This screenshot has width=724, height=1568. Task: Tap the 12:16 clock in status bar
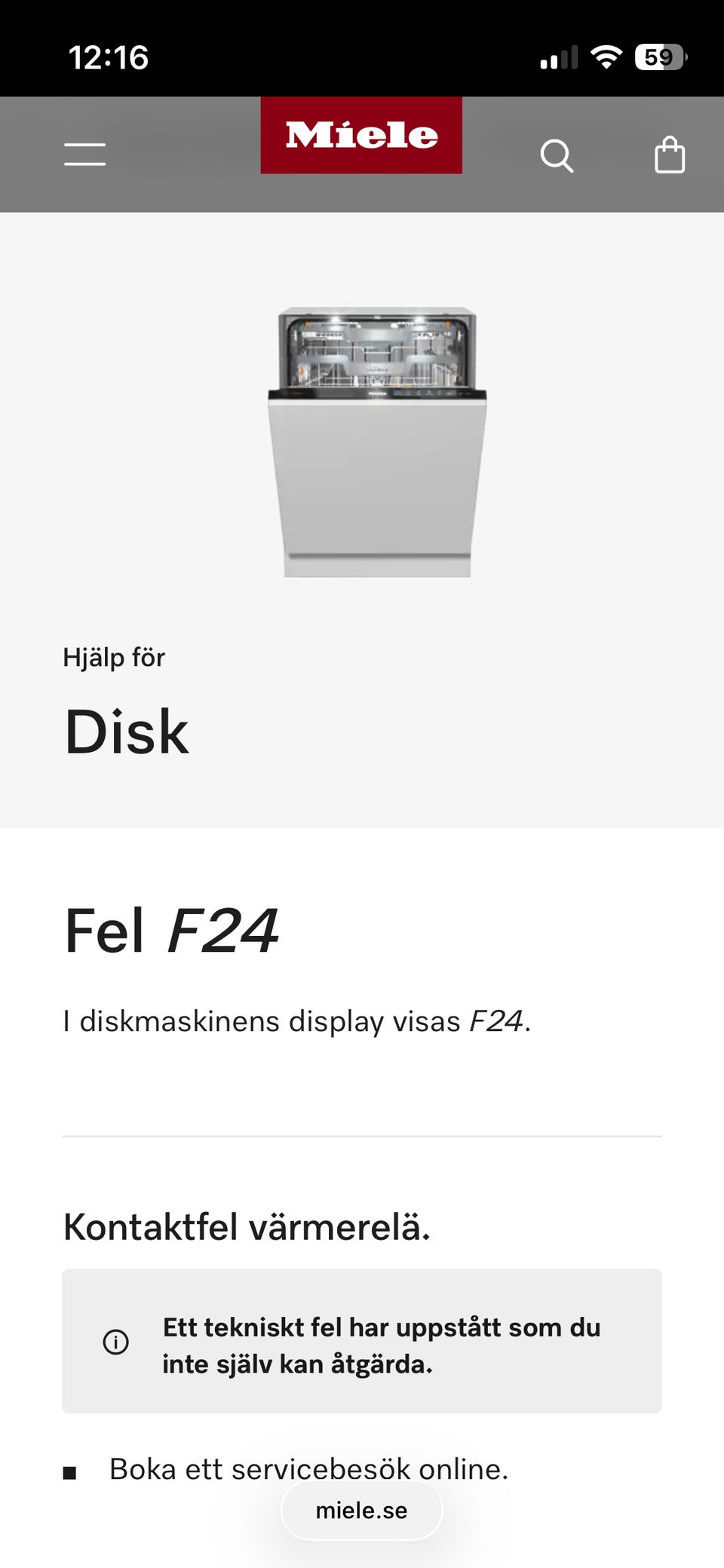click(109, 58)
